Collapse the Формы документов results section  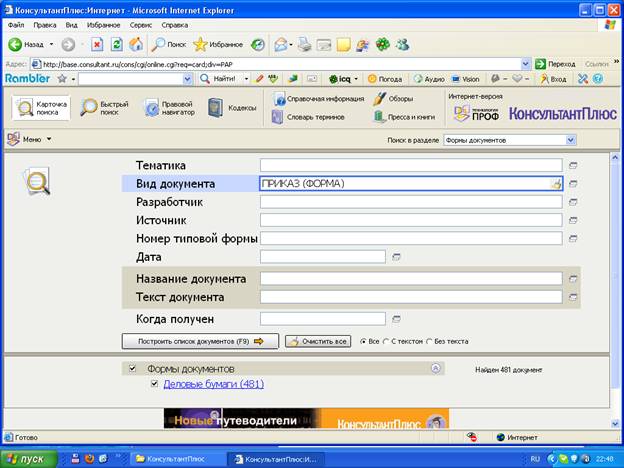(x=435, y=368)
